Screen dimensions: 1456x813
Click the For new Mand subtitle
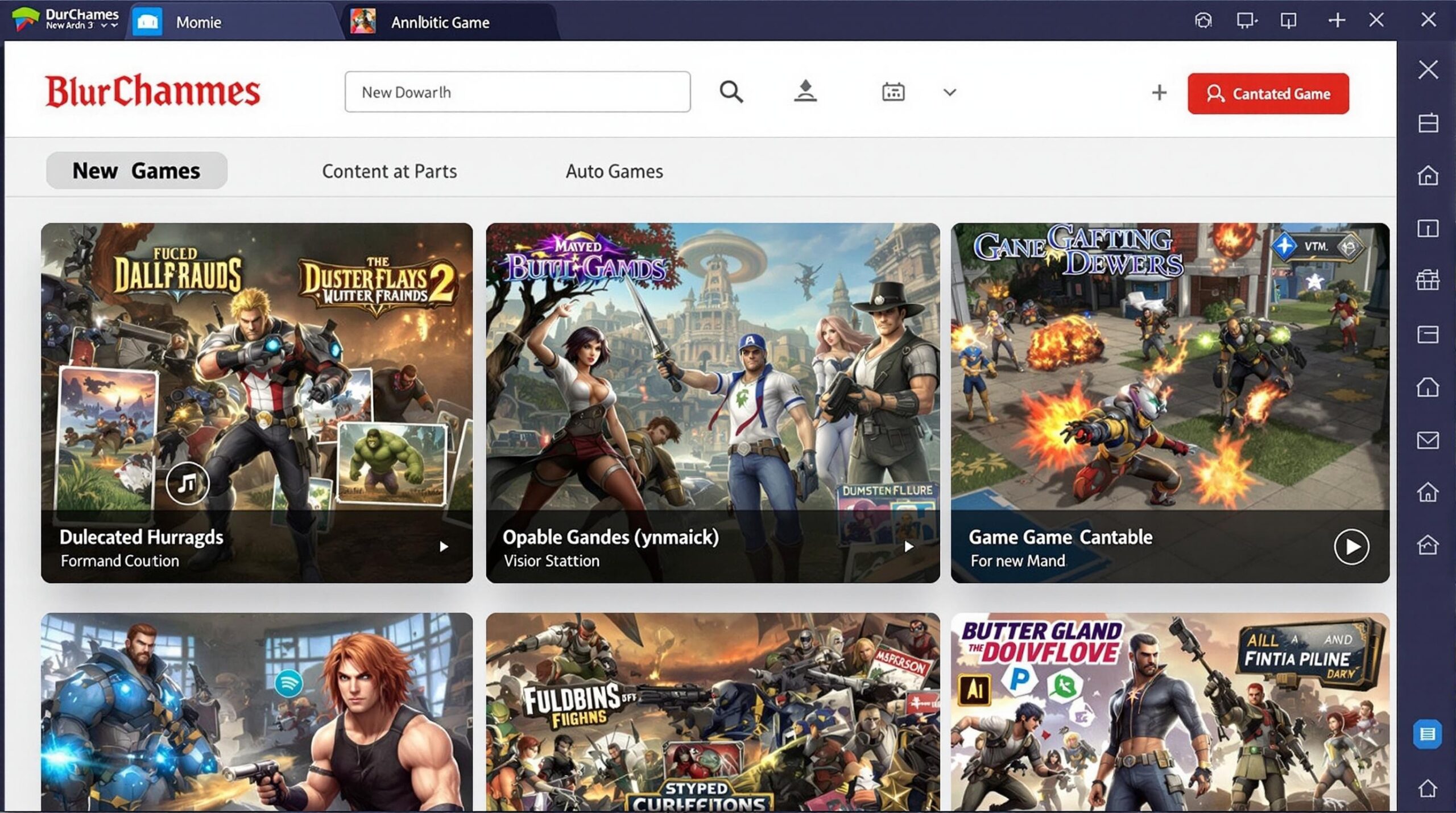tap(1017, 561)
